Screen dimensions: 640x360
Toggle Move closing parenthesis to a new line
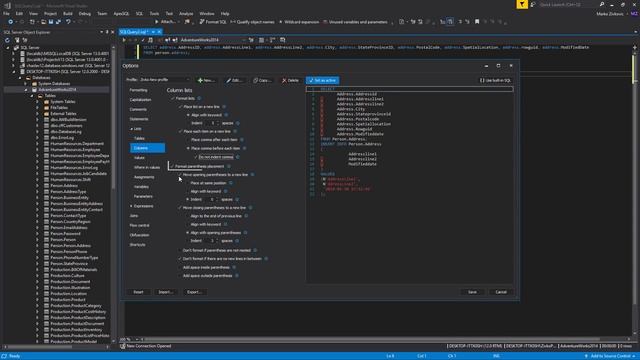point(180,208)
